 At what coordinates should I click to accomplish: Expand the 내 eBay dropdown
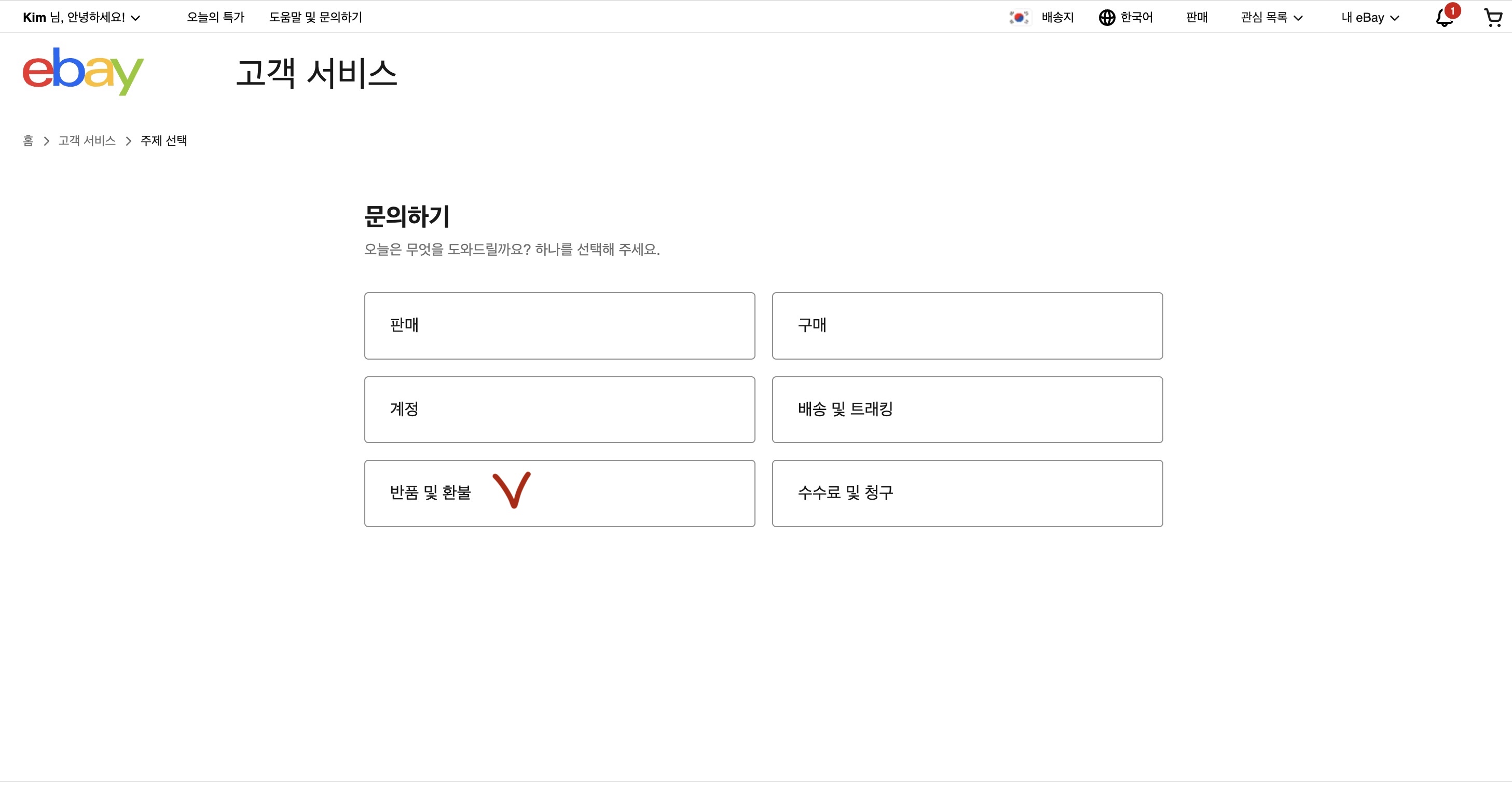click(x=1370, y=18)
